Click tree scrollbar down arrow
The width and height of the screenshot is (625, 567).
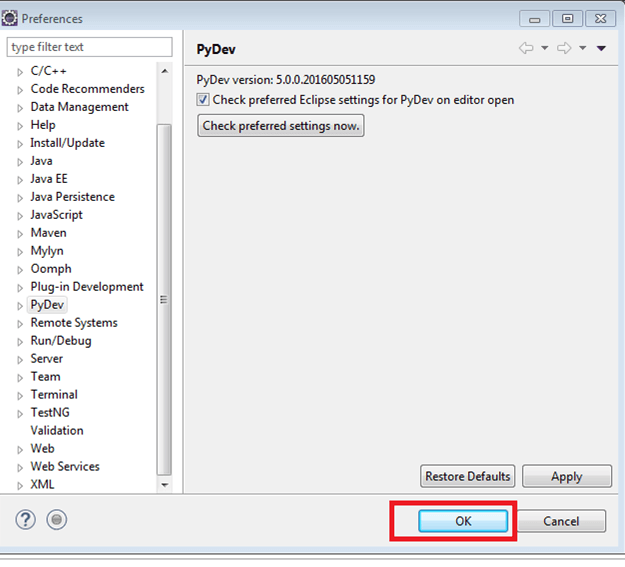click(165, 485)
